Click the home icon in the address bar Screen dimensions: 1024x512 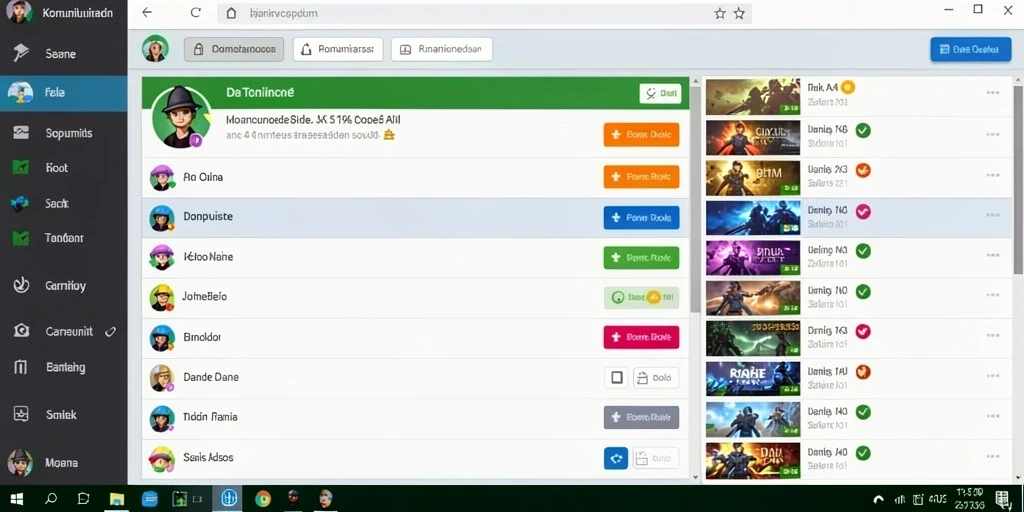coord(231,13)
